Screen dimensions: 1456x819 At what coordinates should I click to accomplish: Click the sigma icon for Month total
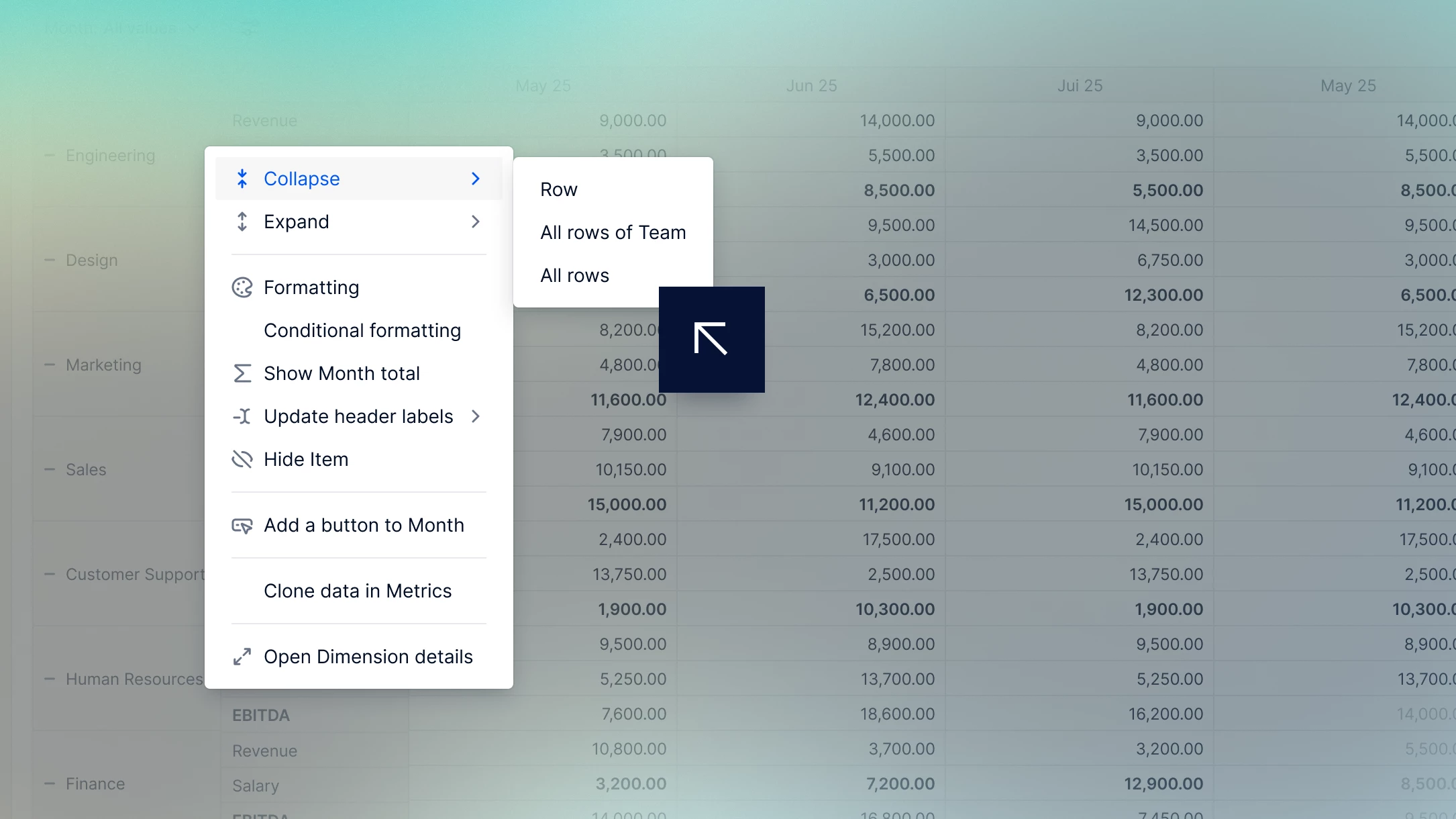point(242,373)
